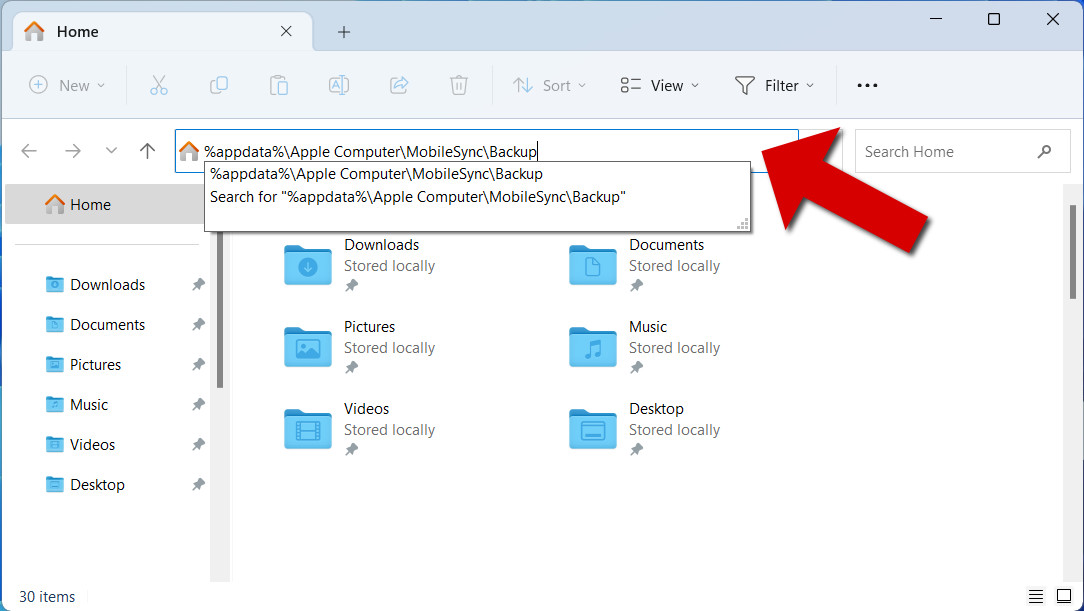
Task: Click the navigation pane scrollbar
Action: tap(220, 310)
